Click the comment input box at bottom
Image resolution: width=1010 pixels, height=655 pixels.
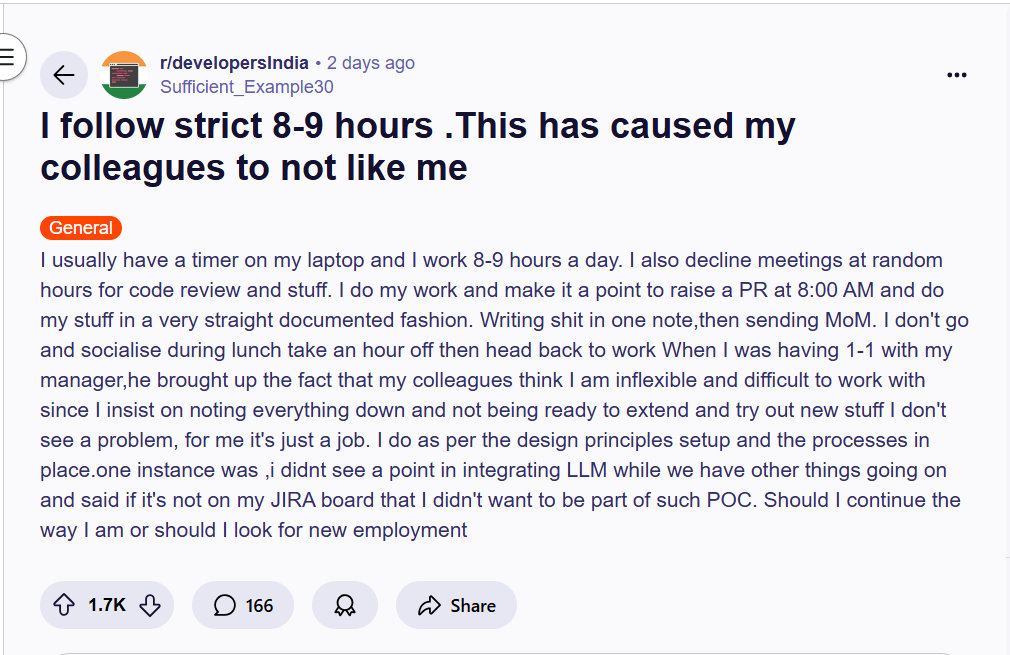pyautogui.click(x=500, y=652)
